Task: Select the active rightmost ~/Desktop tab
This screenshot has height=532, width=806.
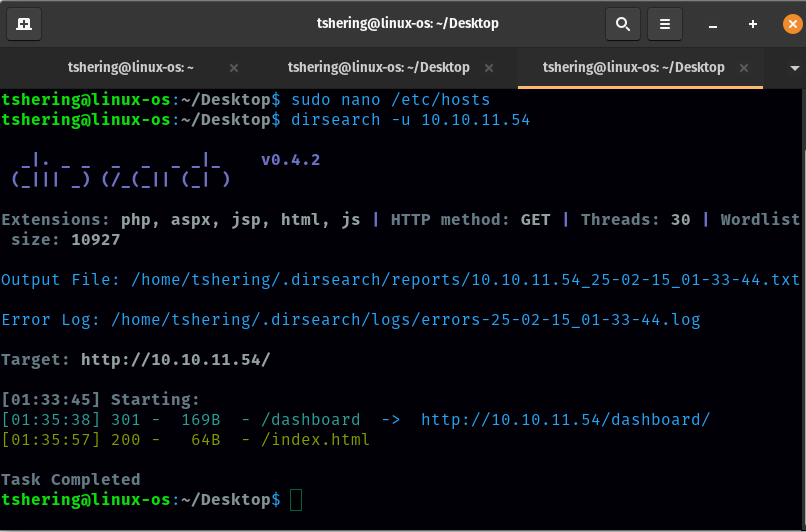Action: pyautogui.click(x=633, y=68)
